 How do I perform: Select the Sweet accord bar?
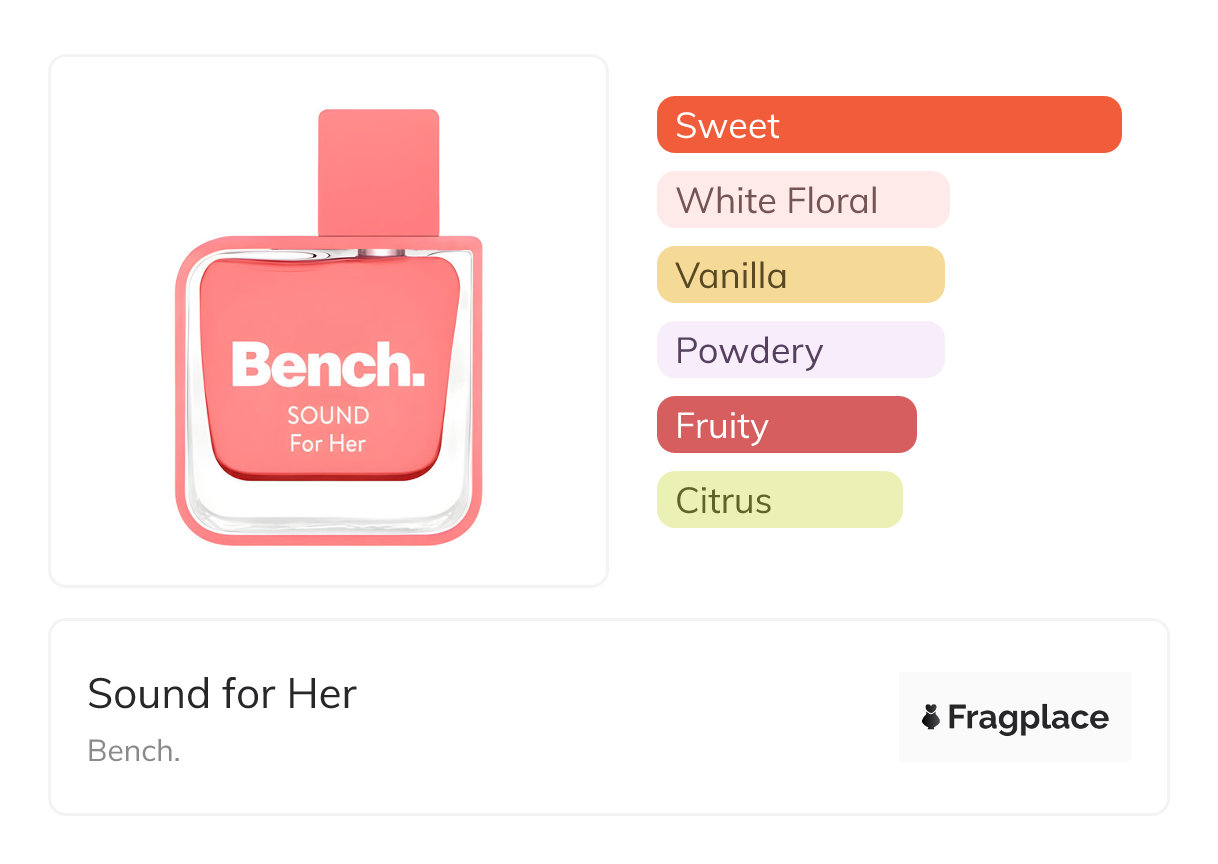pyautogui.click(x=888, y=125)
